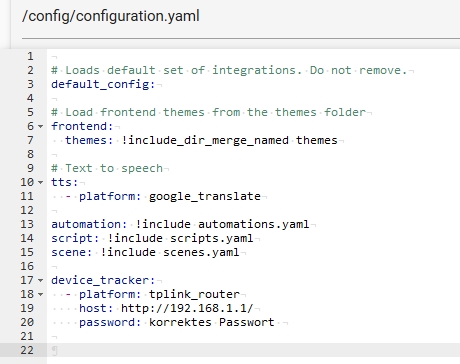Click the host URL http://192.168.1.1/
This screenshot has width=460, height=364.
pyautogui.click(x=187, y=308)
